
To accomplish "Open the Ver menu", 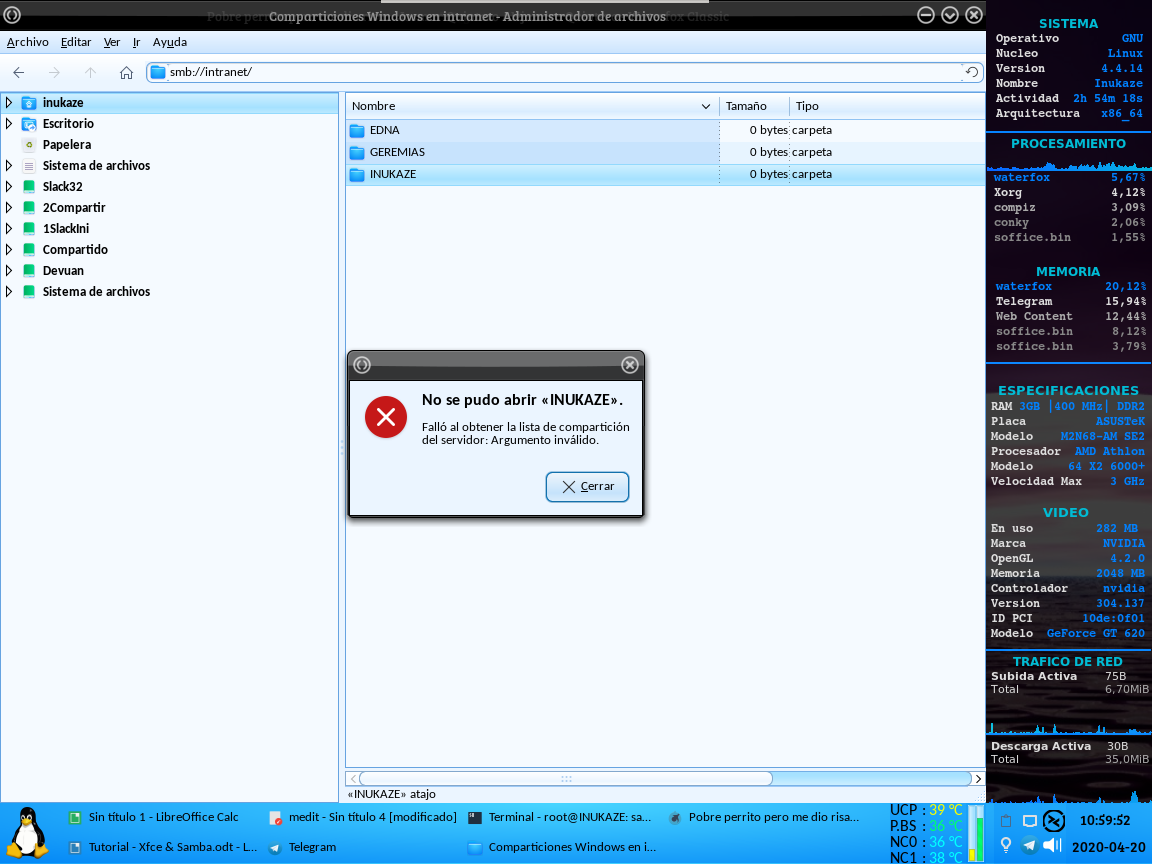I will tap(112, 42).
